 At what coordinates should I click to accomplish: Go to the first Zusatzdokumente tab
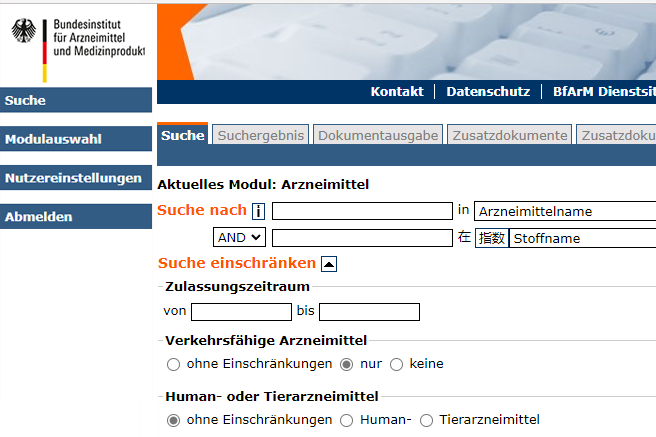(509, 135)
